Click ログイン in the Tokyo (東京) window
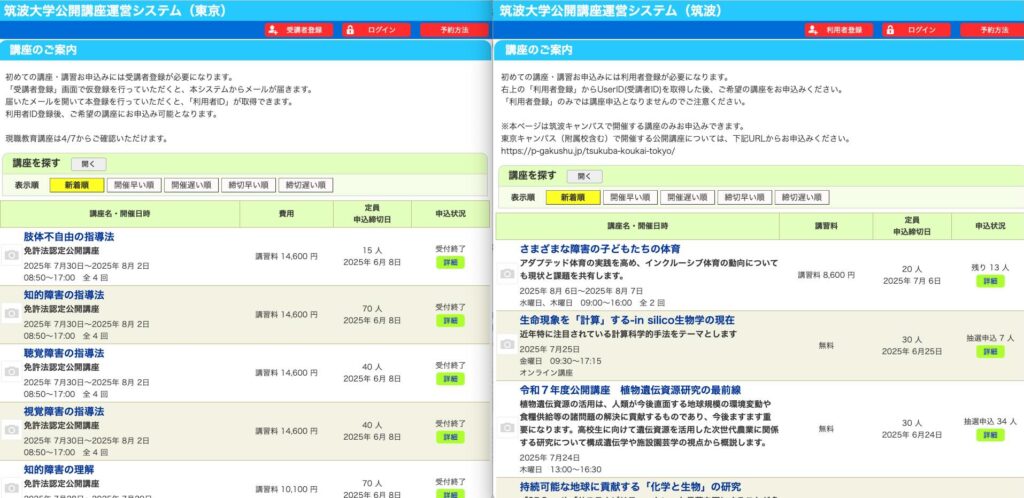 (376, 30)
